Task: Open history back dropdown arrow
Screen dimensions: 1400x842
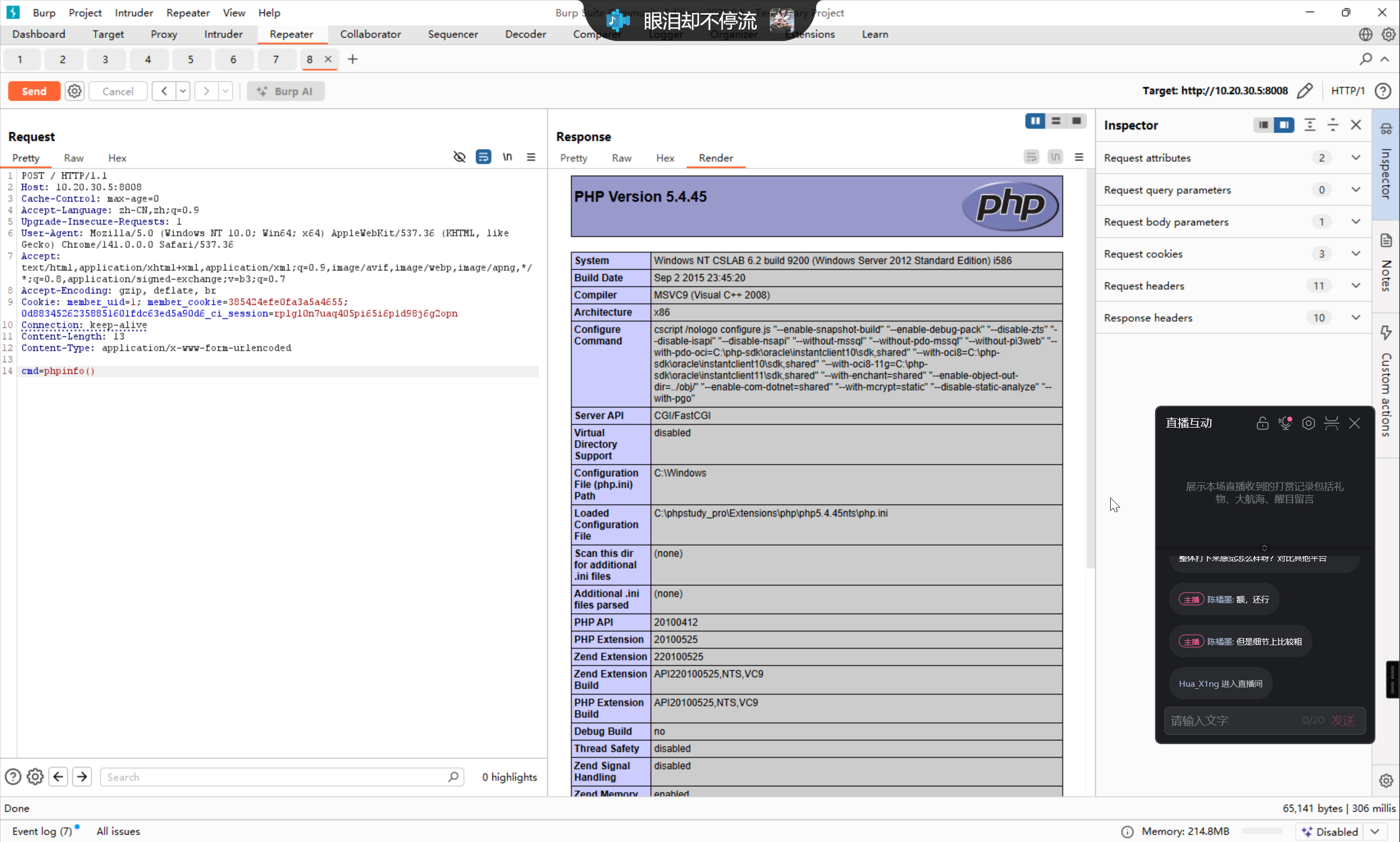Action: pos(183,91)
